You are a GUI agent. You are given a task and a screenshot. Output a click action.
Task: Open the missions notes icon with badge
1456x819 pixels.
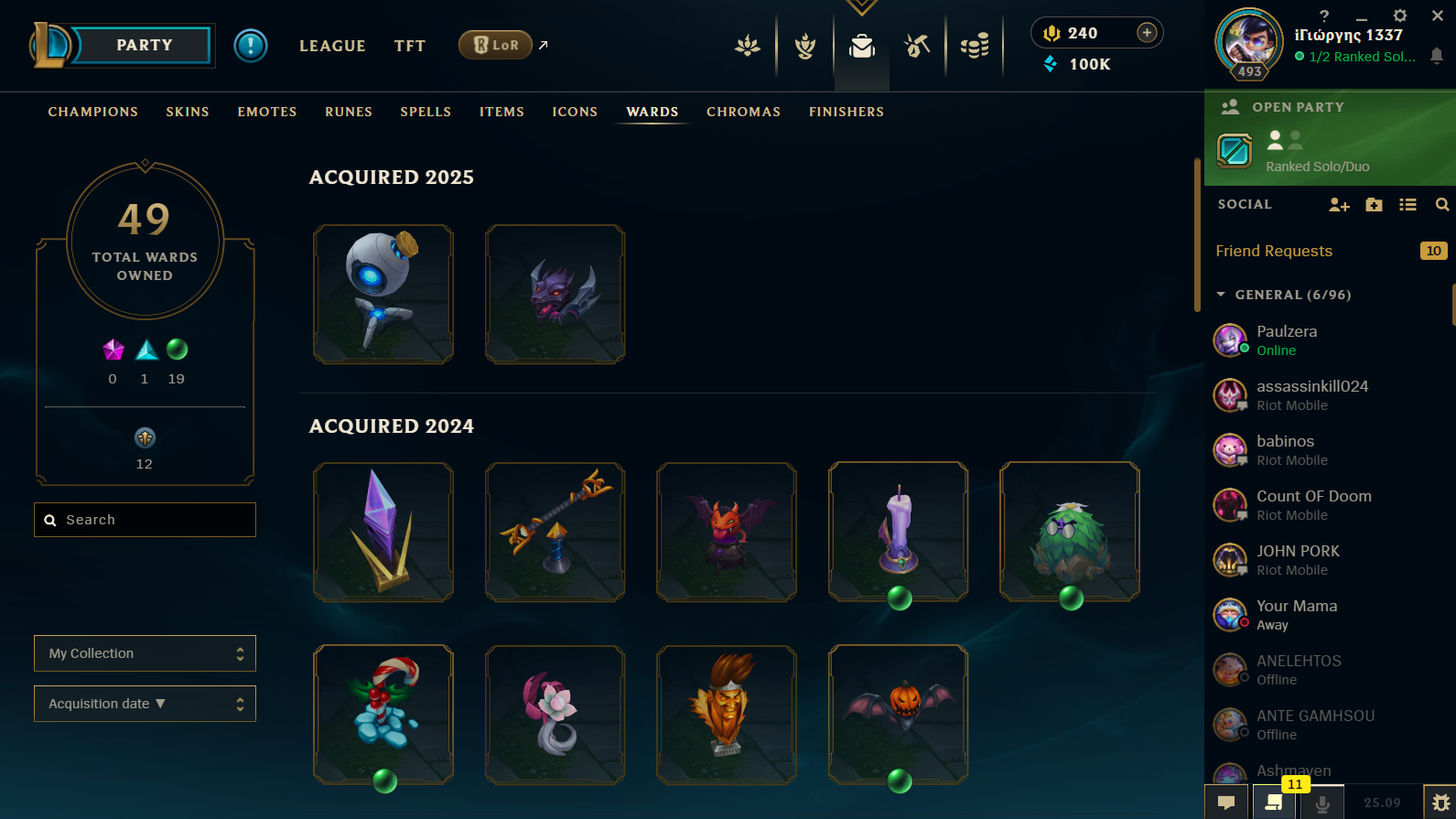tap(1274, 802)
